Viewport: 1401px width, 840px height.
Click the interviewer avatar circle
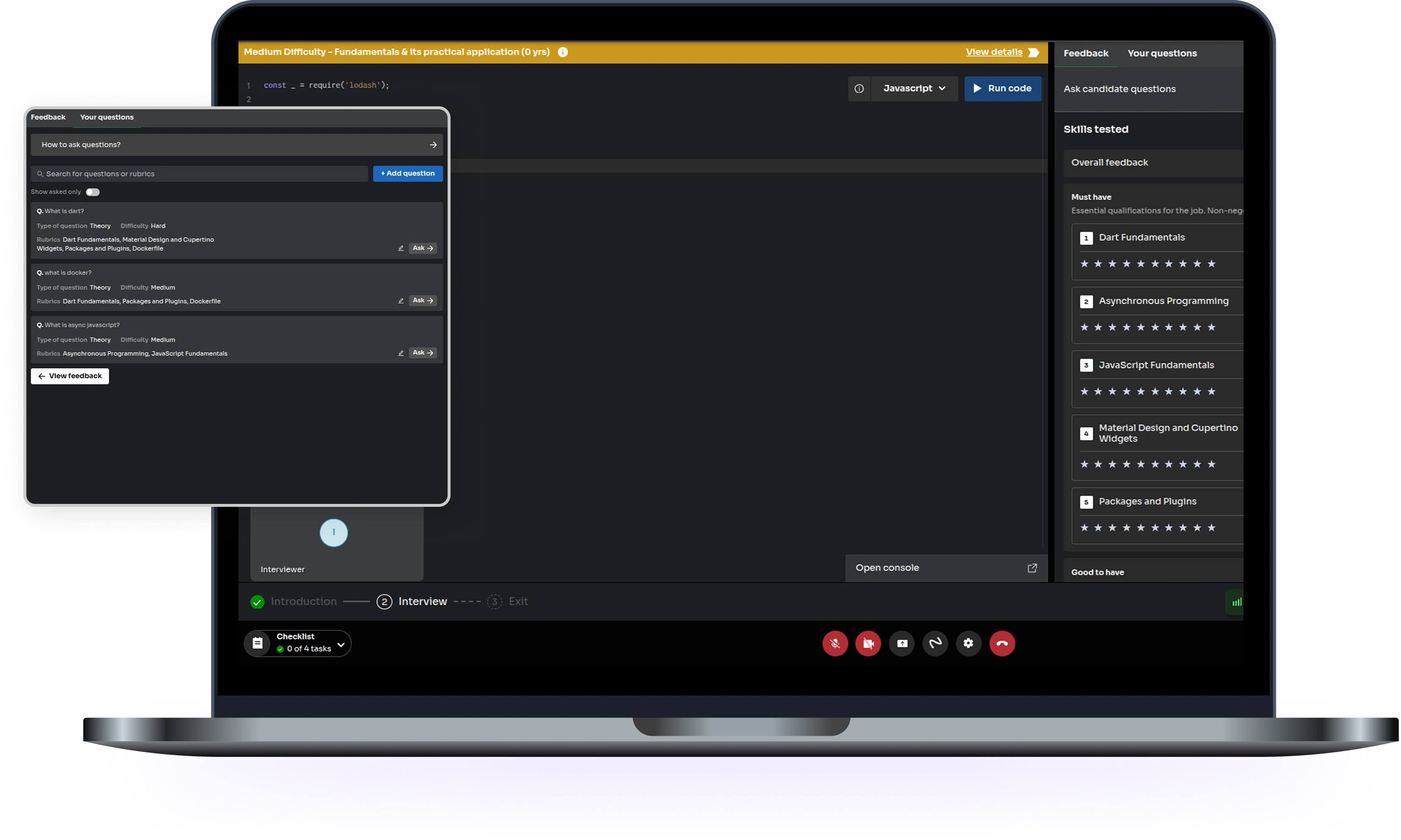click(333, 533)
